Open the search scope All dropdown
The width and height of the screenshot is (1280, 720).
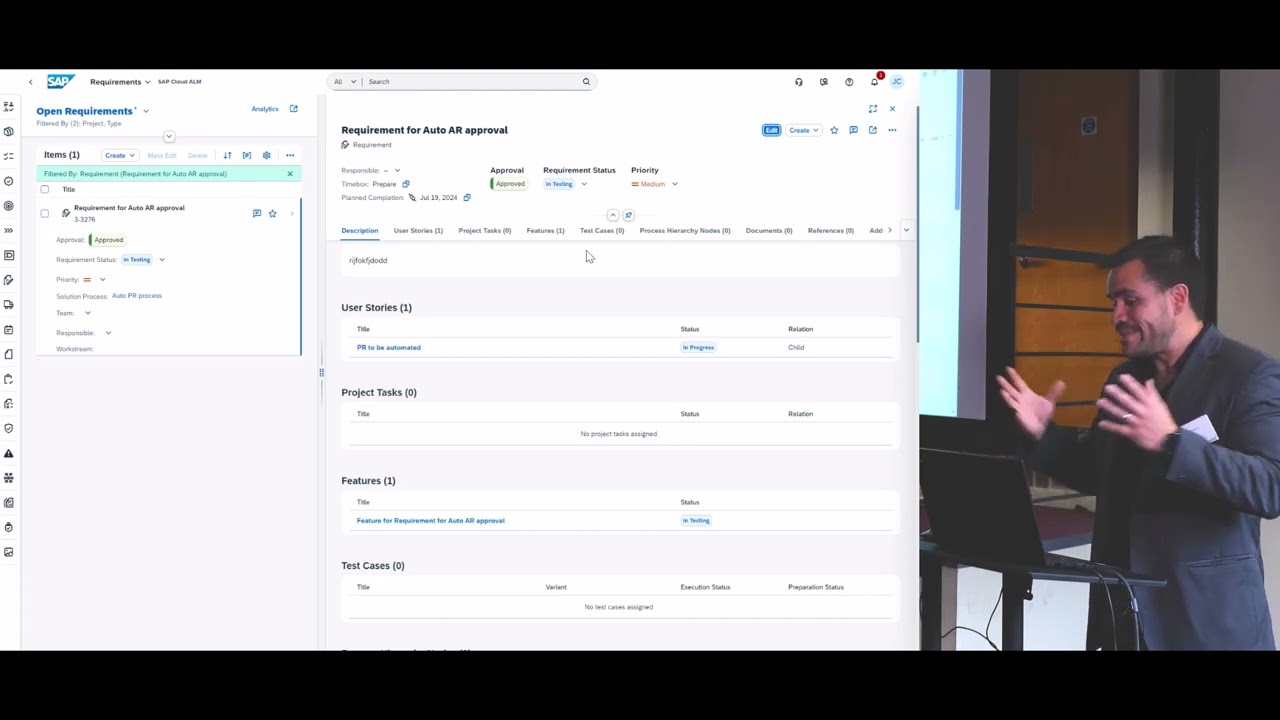(x=344, y=82)
